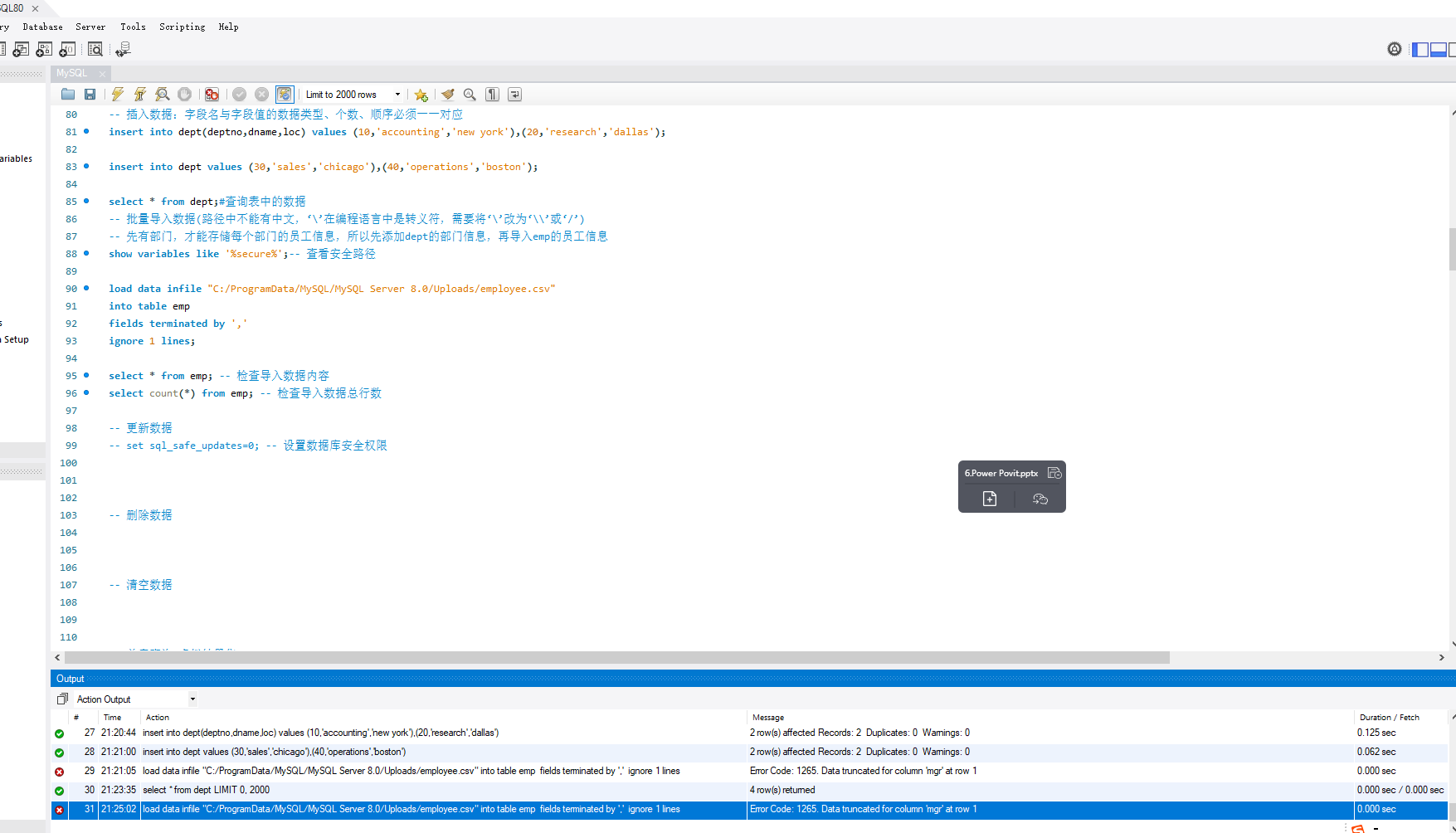1456x833 pixels.
Task: Reconnect to the DBMS
Action: pyautogui.click(x=123, y=50)
